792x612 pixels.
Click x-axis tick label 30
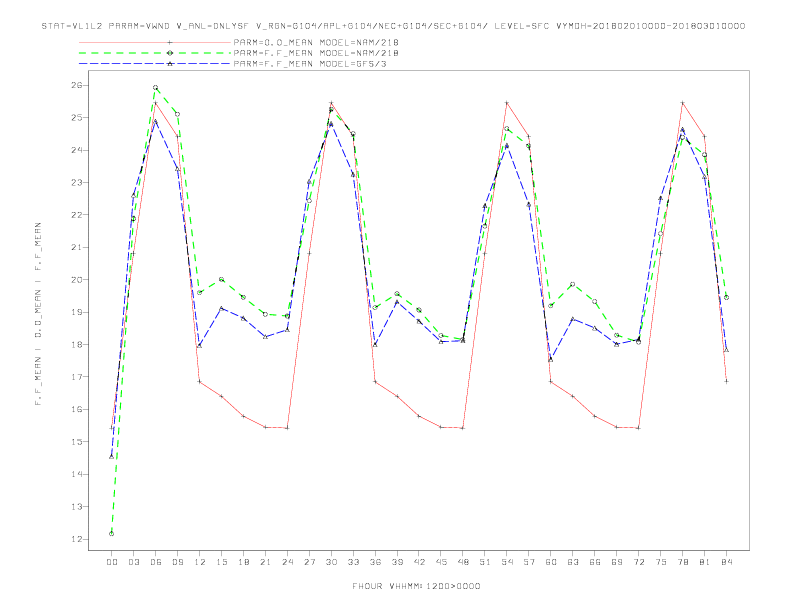coord(331,562)
